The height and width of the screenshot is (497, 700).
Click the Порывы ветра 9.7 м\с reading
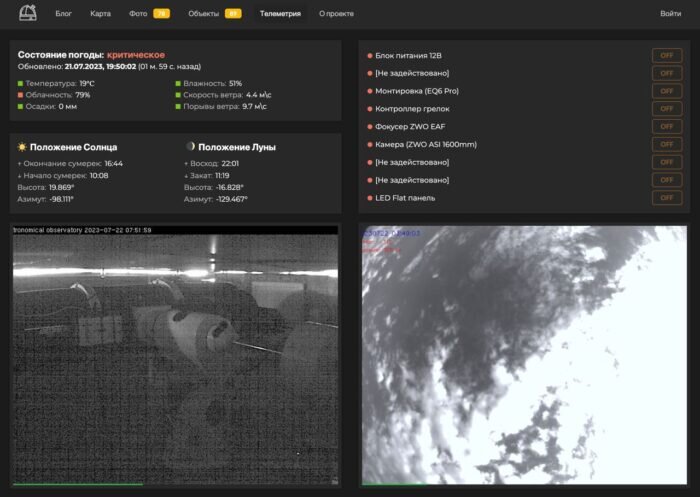click(x=254, y=107)
